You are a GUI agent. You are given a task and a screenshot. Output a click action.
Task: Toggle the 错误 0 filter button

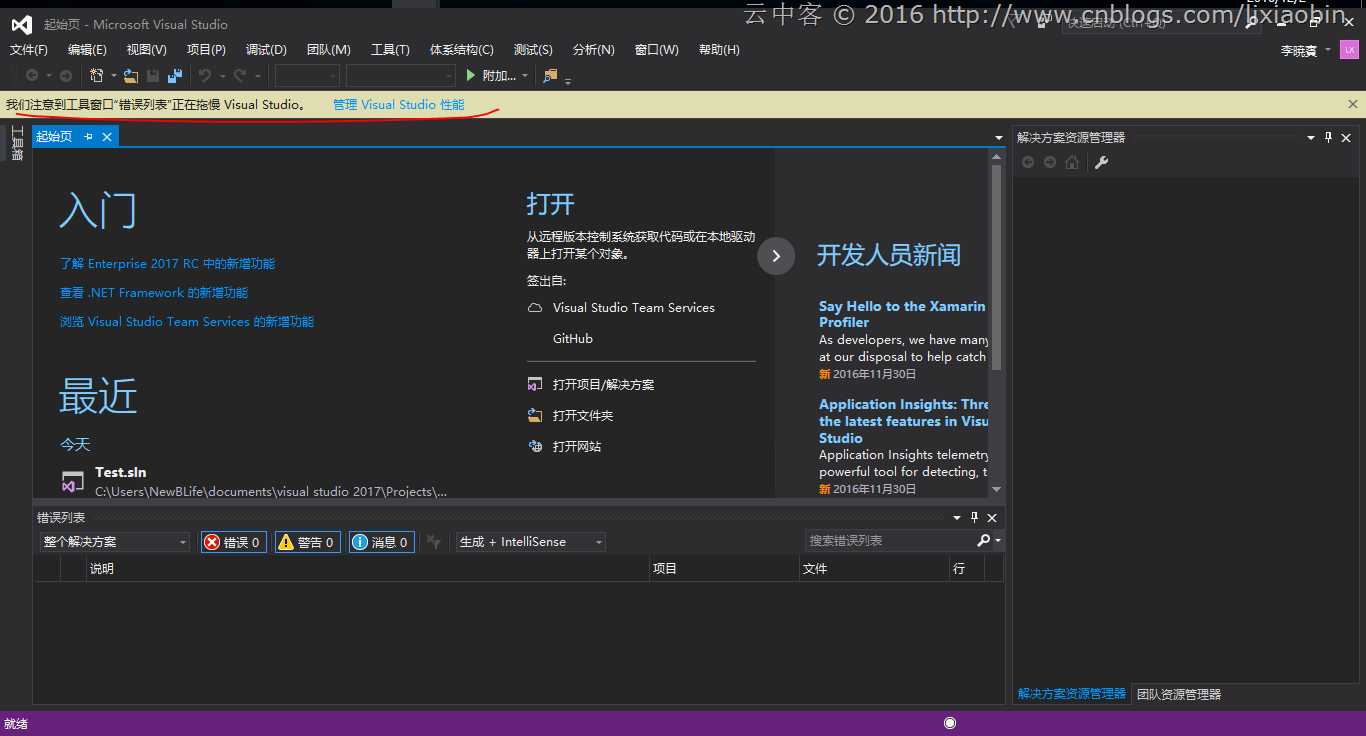(233, 542)
